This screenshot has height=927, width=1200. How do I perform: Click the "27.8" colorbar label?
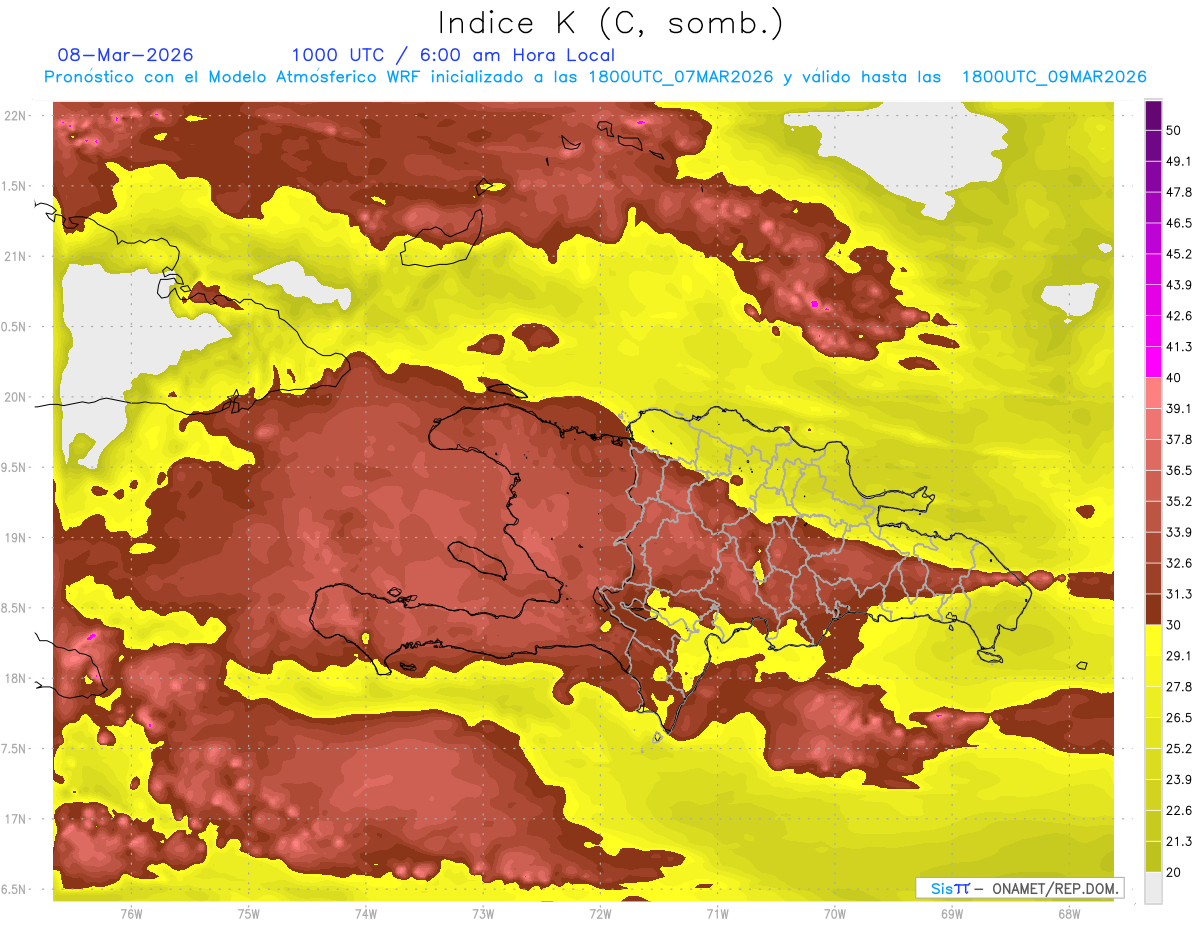tap(1179, 686)
